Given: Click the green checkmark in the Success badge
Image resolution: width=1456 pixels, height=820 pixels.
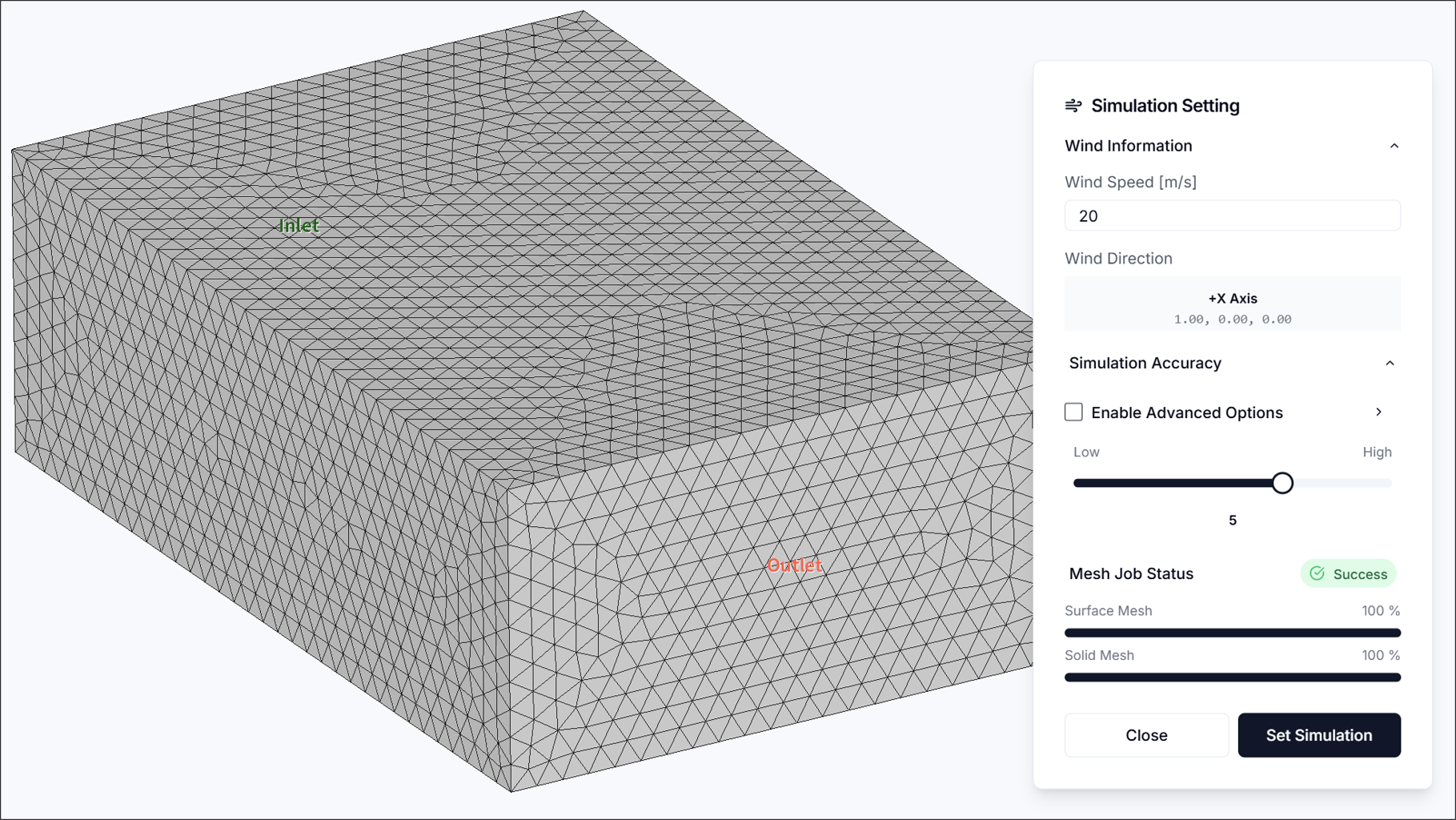Looking at the screenshot, I should 1317,573.
